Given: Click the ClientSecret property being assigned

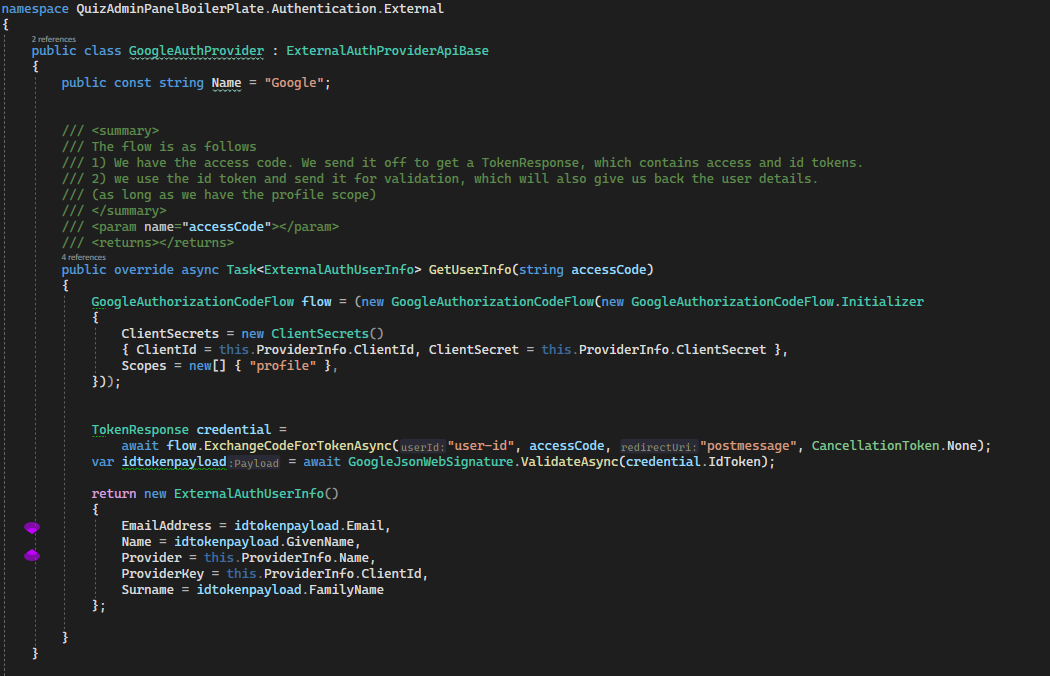Looking at the screenshot, I should [x=473, y=350].
